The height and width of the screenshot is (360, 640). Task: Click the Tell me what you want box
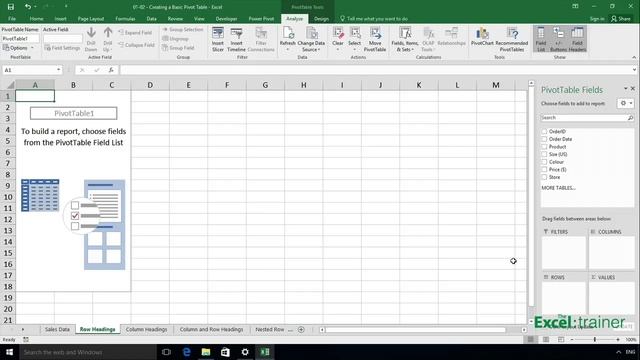373,19
